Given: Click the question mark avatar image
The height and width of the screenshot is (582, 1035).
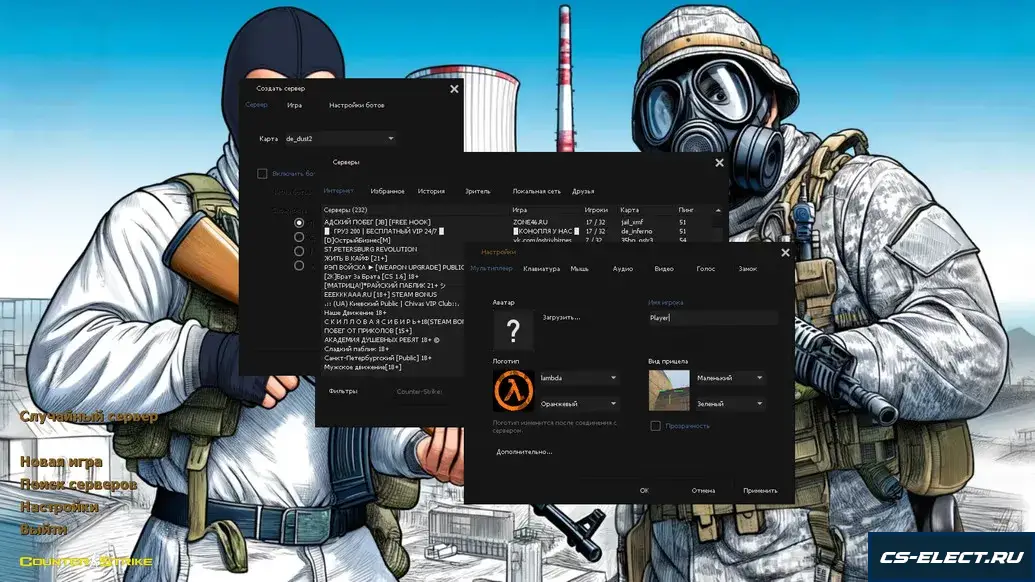Looking at the screenshot, I should click(513, 331).
